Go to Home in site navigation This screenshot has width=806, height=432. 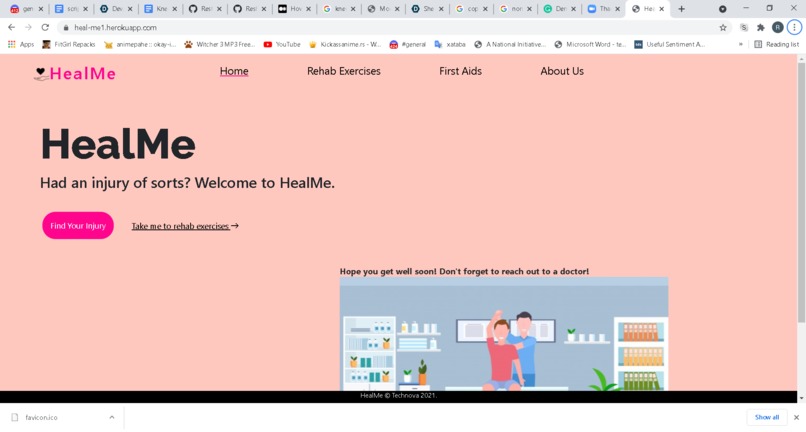(x=234, y=71)
